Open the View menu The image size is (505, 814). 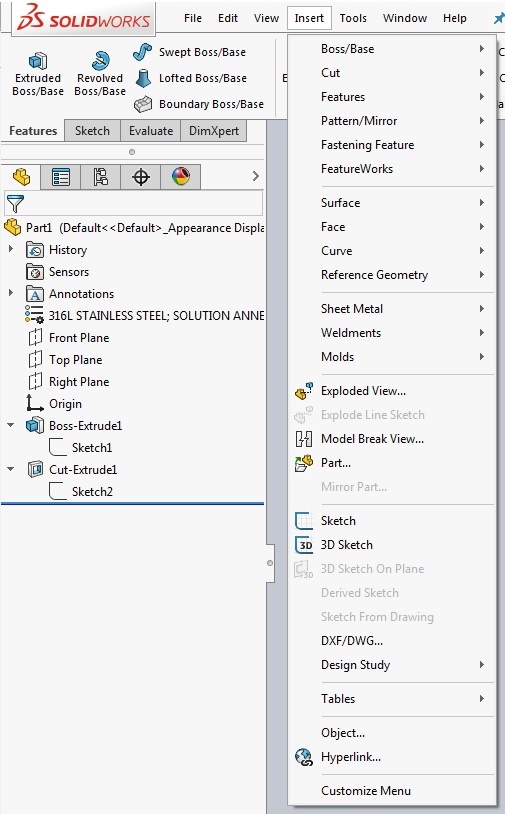266,18
